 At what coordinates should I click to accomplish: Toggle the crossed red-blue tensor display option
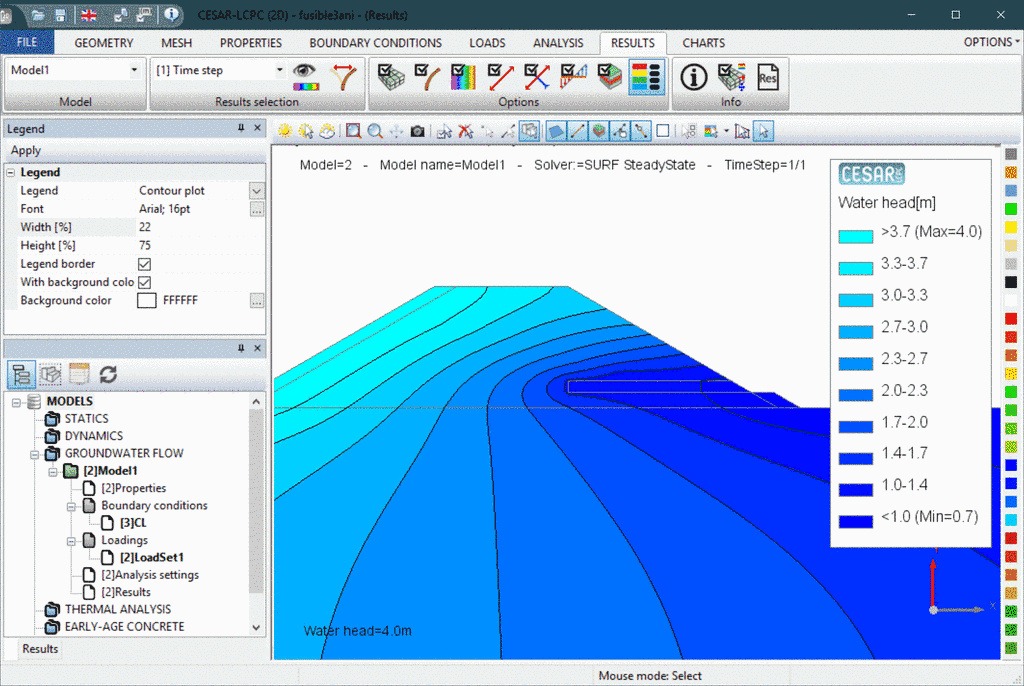(537, 76)
